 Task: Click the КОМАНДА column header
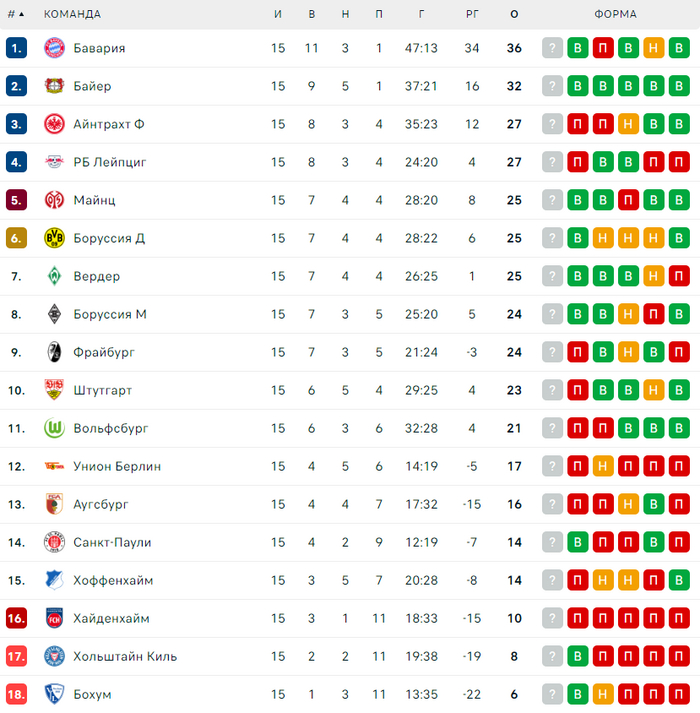tap(72, 14)
